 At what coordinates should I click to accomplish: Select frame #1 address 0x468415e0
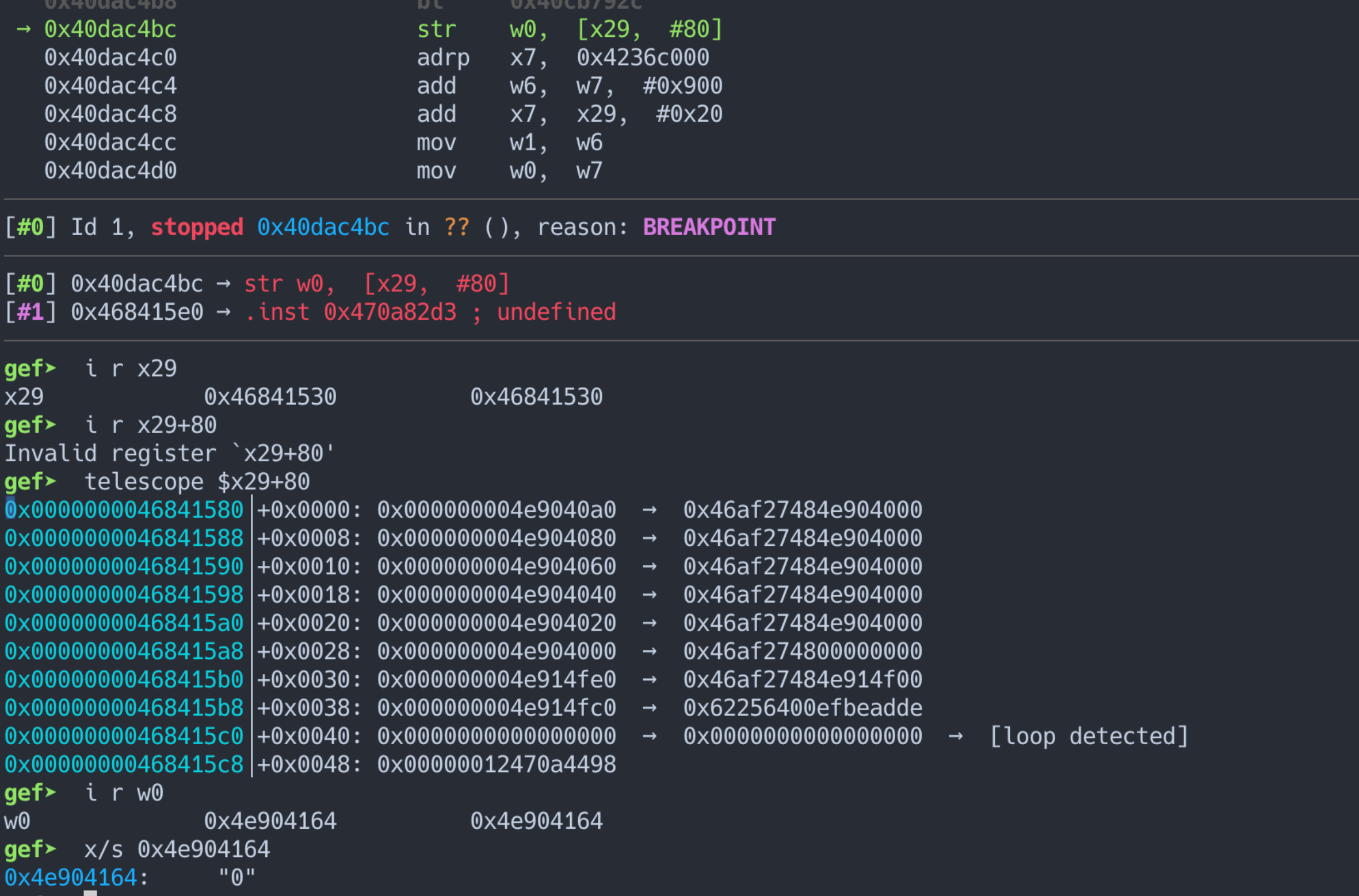(x=137, y=312)
